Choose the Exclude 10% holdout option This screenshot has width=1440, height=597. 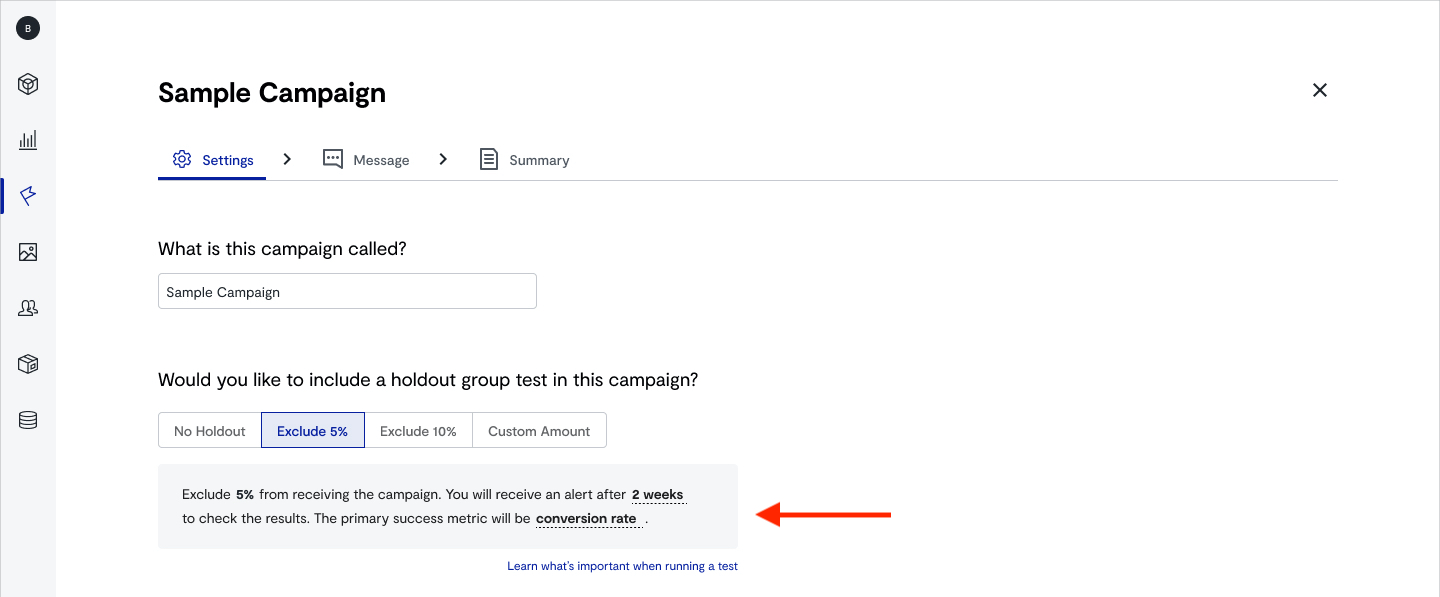click(x=418, y=431)
